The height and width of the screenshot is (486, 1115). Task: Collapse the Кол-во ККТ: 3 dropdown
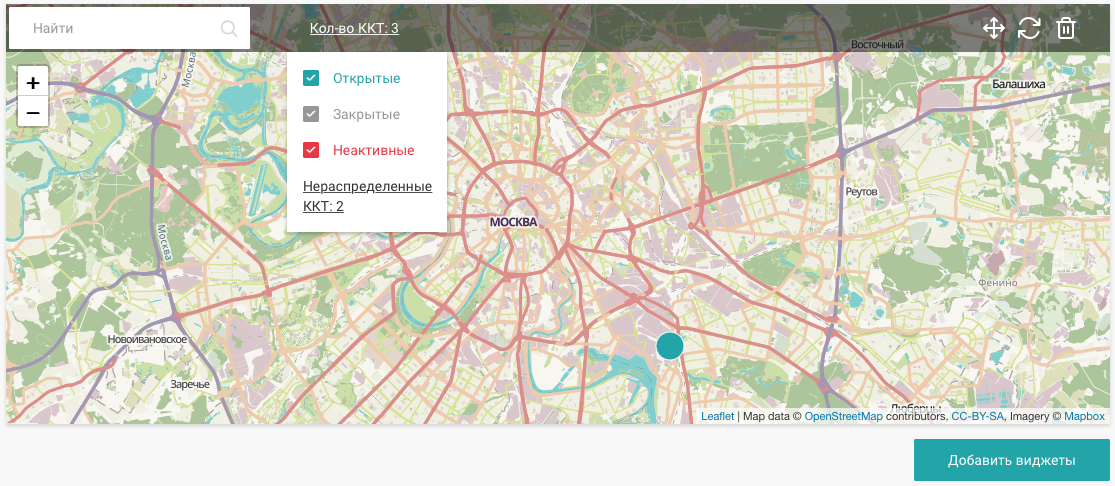[354, 28]
